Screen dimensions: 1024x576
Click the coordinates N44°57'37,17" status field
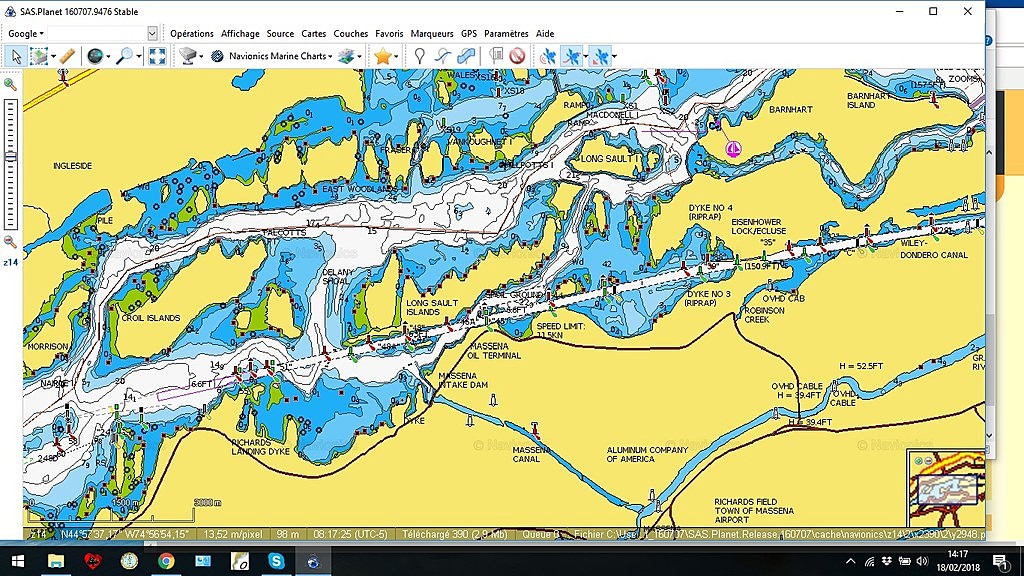point(124,534)
